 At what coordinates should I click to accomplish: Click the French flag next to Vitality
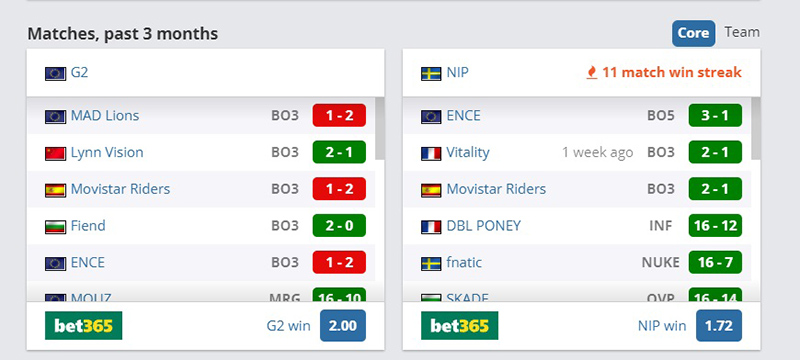[x=431, y=153]
